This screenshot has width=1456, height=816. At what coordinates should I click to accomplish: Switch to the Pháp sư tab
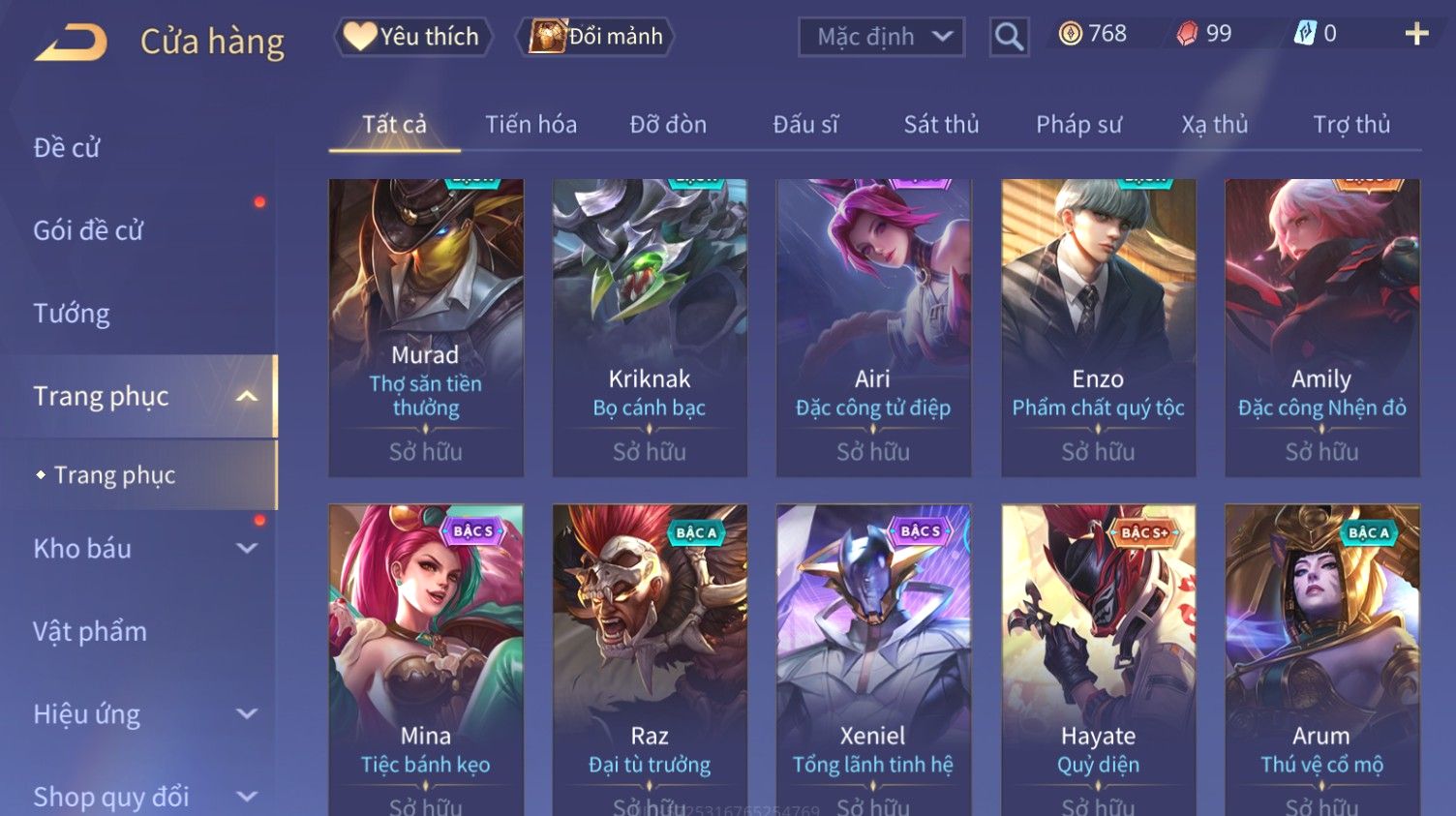point(1078,125)
